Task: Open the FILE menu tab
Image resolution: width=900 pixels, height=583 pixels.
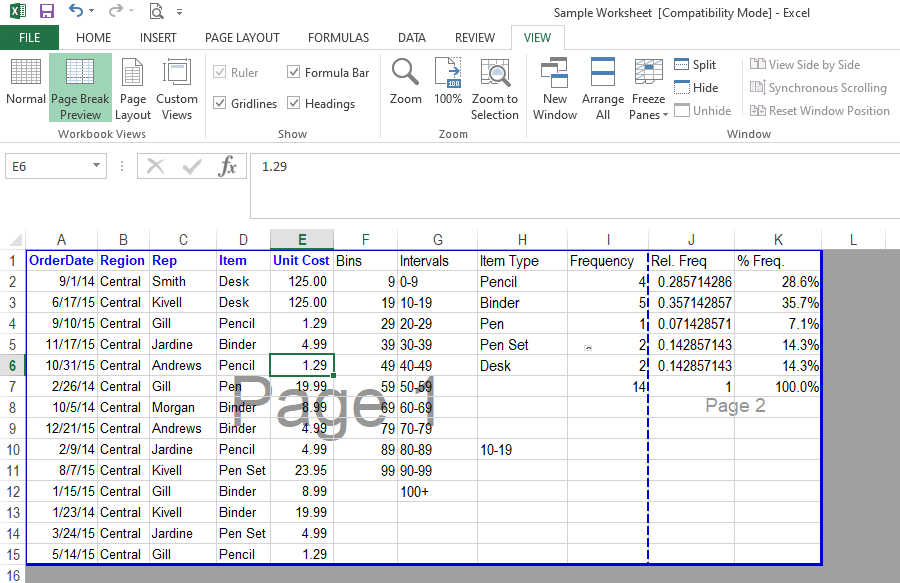Action: [29, 38]
